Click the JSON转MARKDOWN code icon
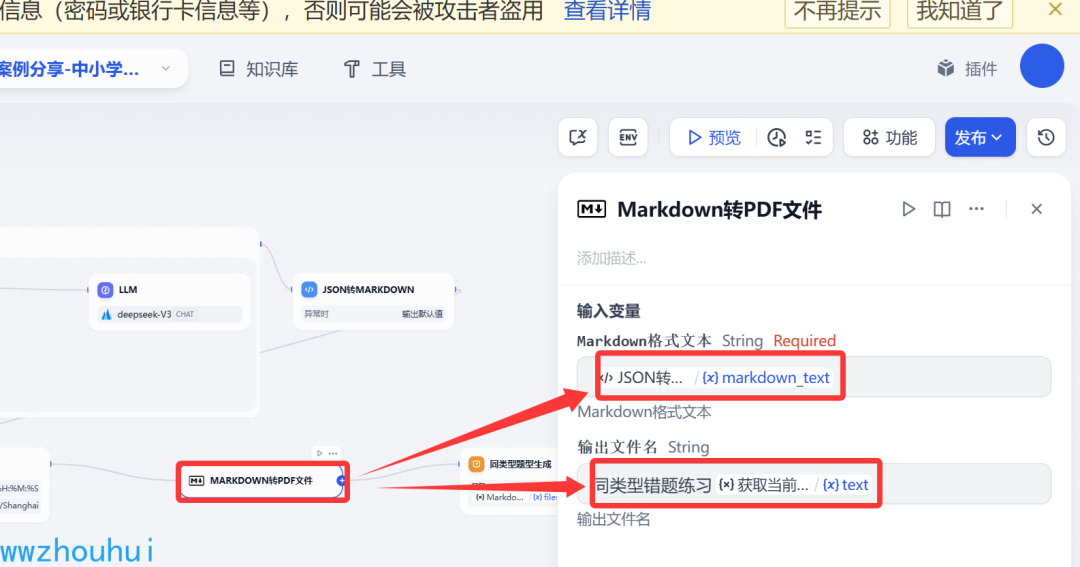1080x567 pixels. 309,290
